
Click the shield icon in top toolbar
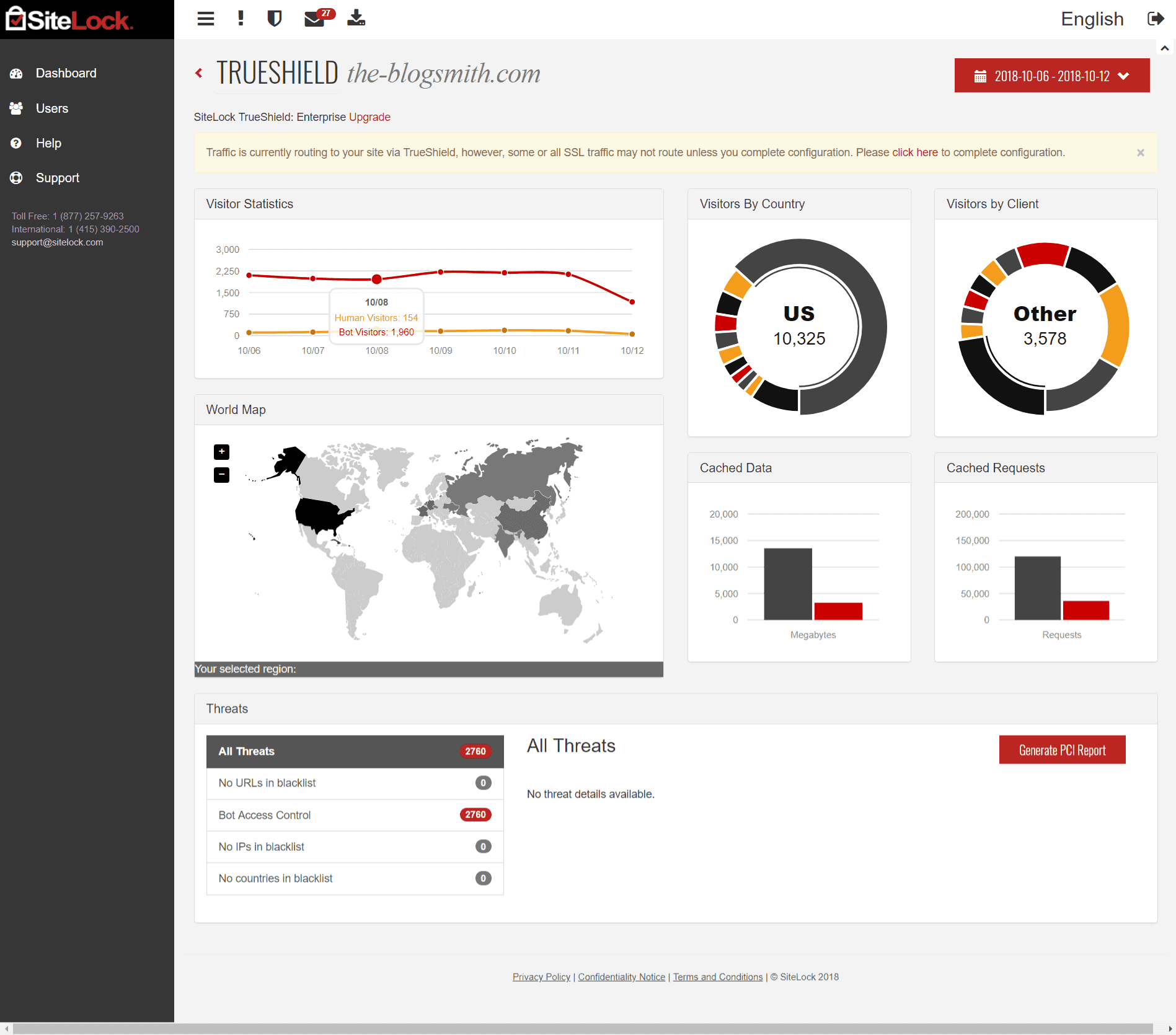[274, 19]
